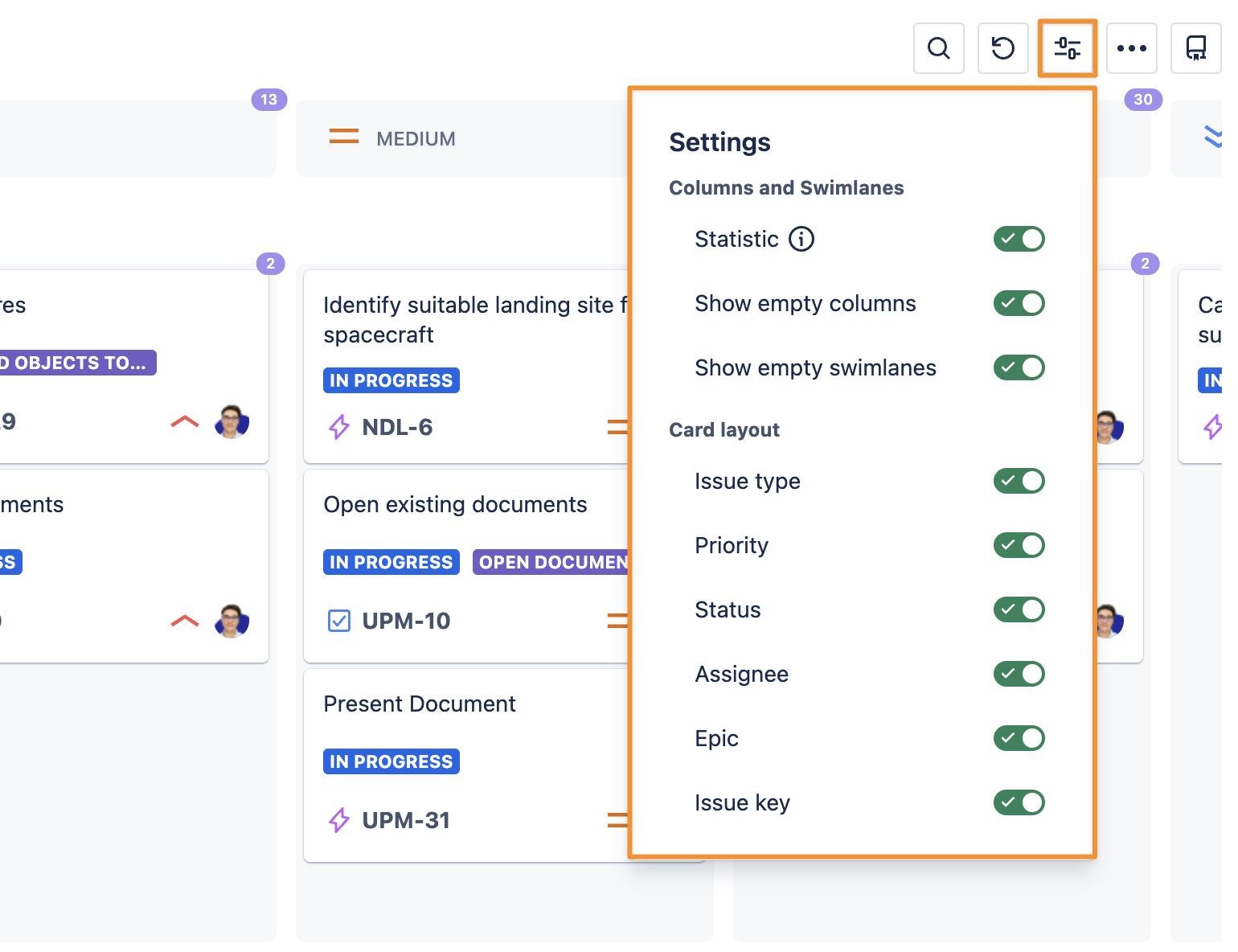1238x952 pixels.
Task: Disable the Issue type card toggle
Action: (x=1019, y=481)
